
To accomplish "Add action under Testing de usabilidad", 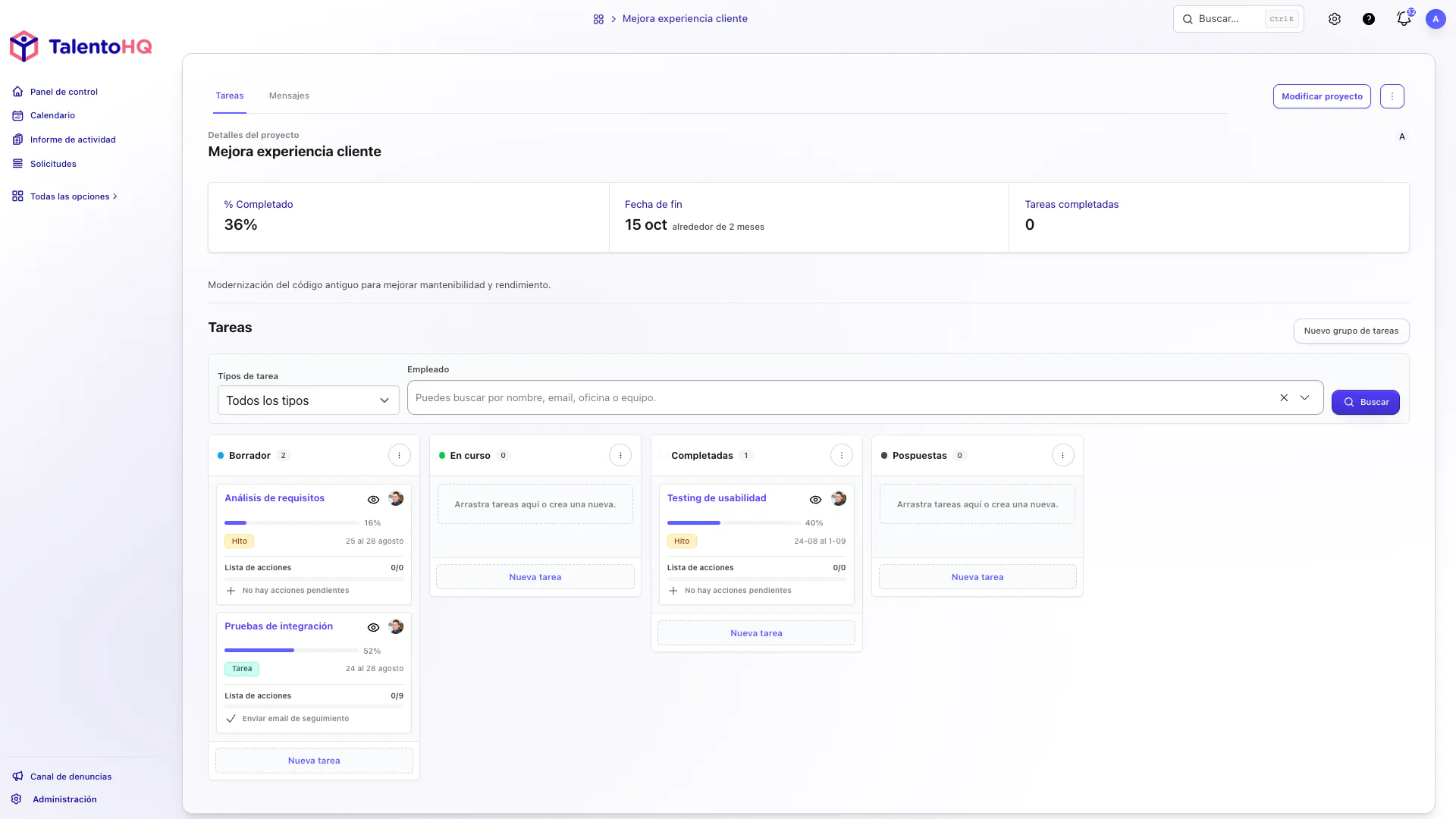I will coord(673,591).
